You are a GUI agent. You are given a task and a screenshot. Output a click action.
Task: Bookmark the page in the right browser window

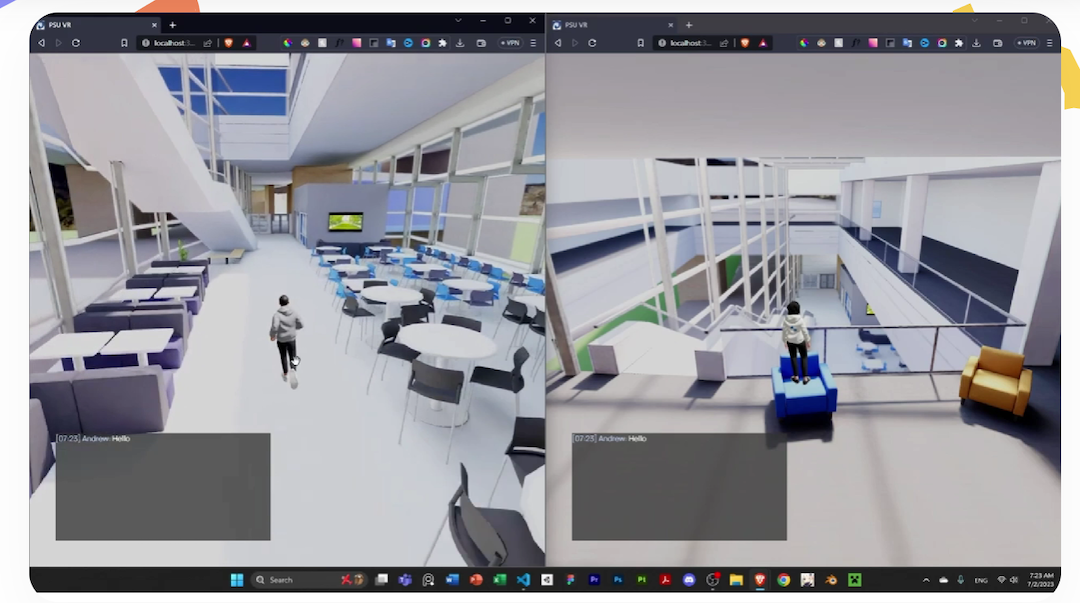[641, 43]
